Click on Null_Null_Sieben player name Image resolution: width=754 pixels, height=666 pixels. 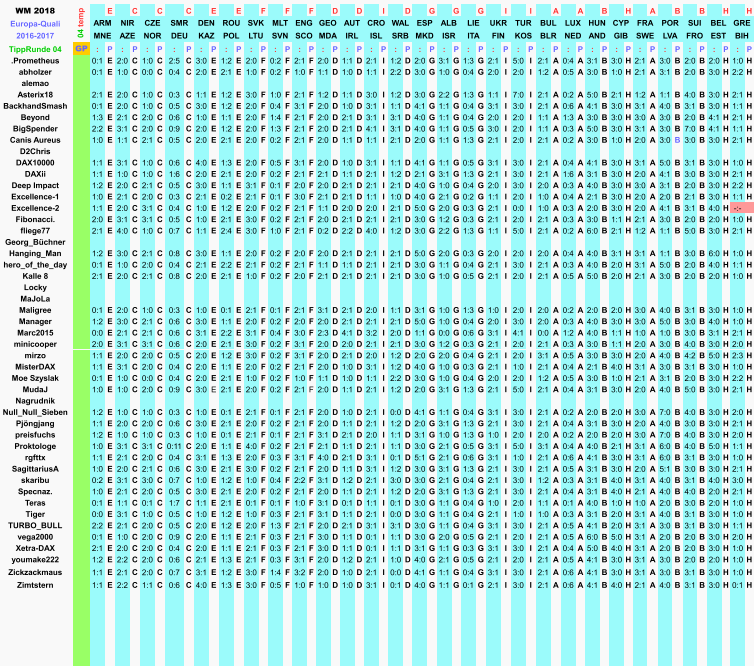tap(36, 412)
